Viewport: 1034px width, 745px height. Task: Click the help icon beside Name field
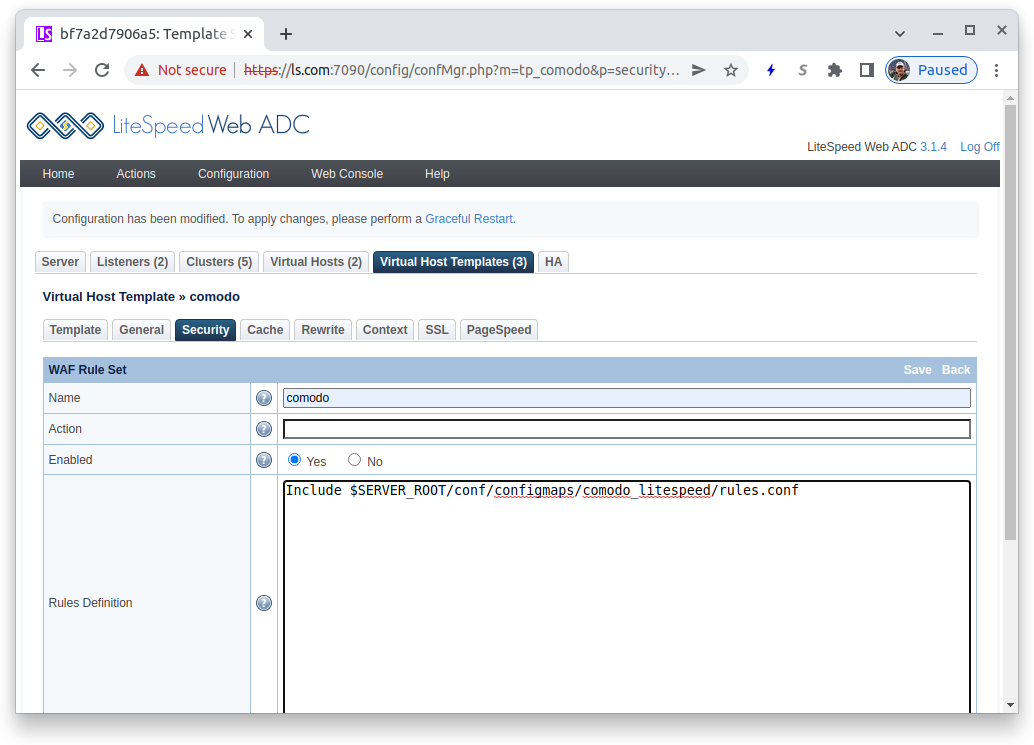click(x=264, y=398)
